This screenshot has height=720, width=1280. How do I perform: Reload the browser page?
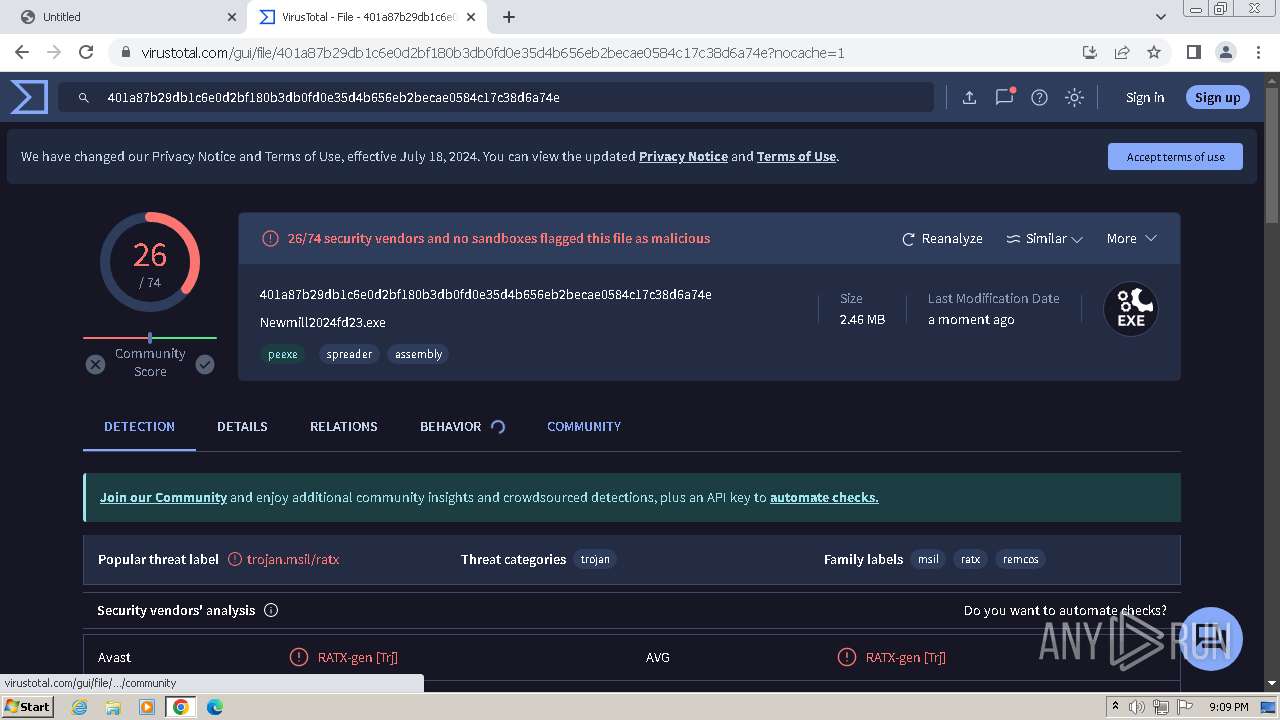click(x=86, y=52)
